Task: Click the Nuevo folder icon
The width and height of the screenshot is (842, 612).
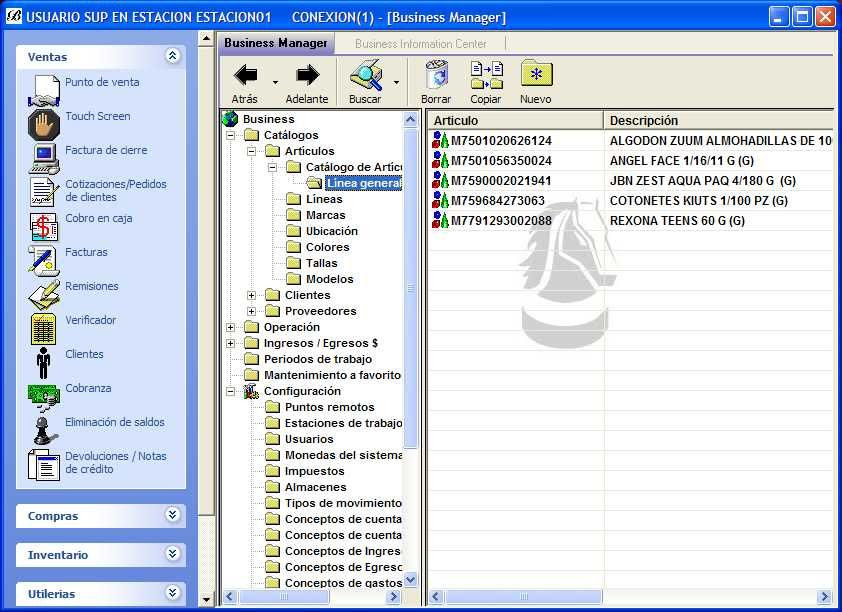Action: point(536,74)
